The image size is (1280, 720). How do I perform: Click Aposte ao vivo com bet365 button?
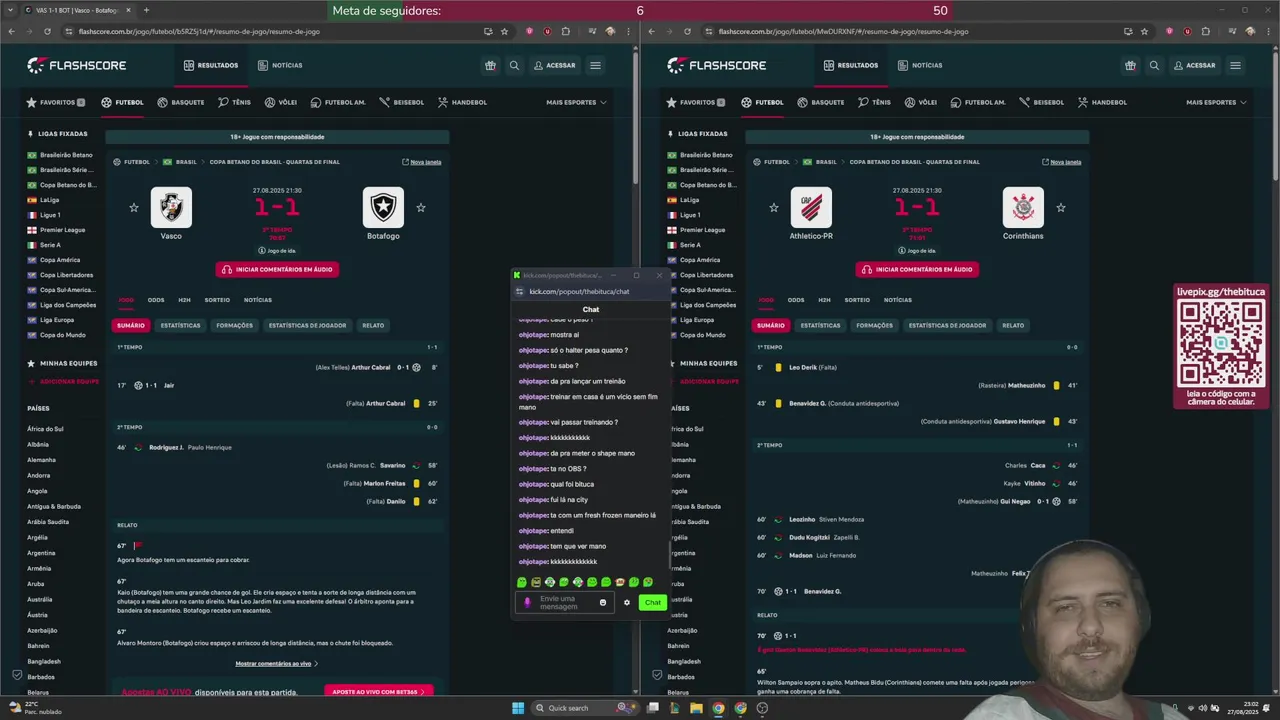(x=378, y=691)
